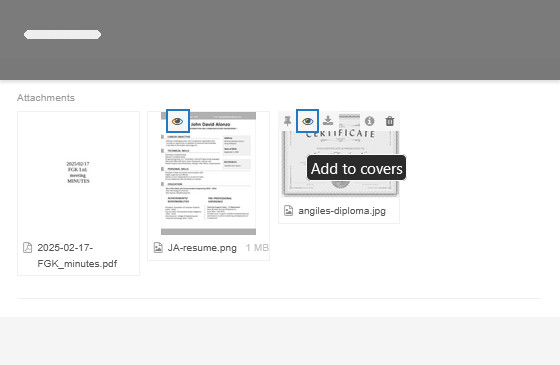Toggle cover eye icon on JA-resume.png

pyautogui.click(x=178, y=121)
